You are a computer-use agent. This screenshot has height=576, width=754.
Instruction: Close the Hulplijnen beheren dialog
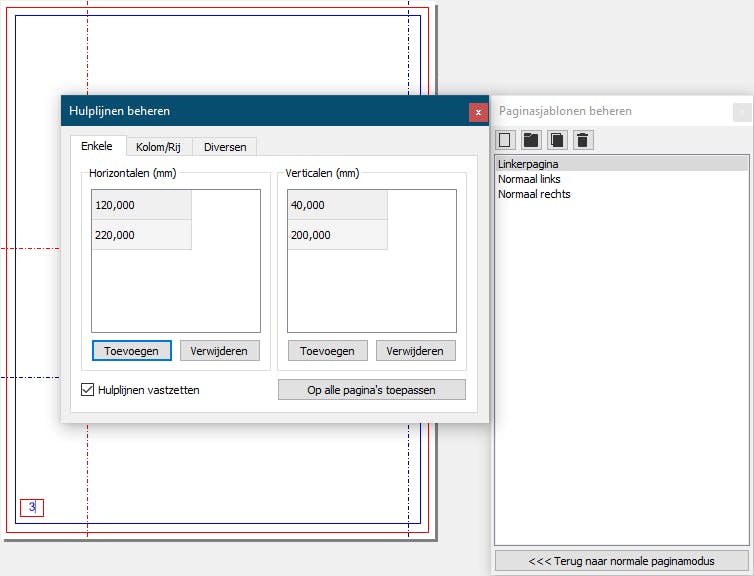478,112
